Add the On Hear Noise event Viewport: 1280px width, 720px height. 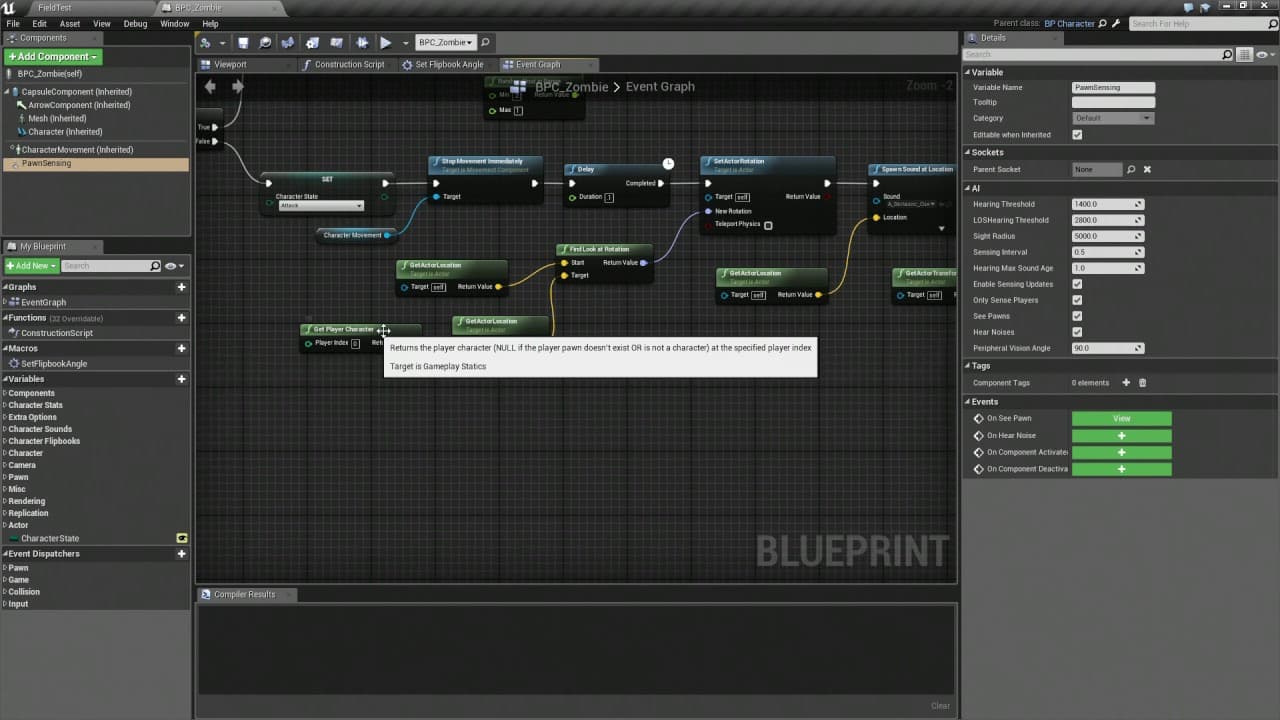click(1121, 436)
